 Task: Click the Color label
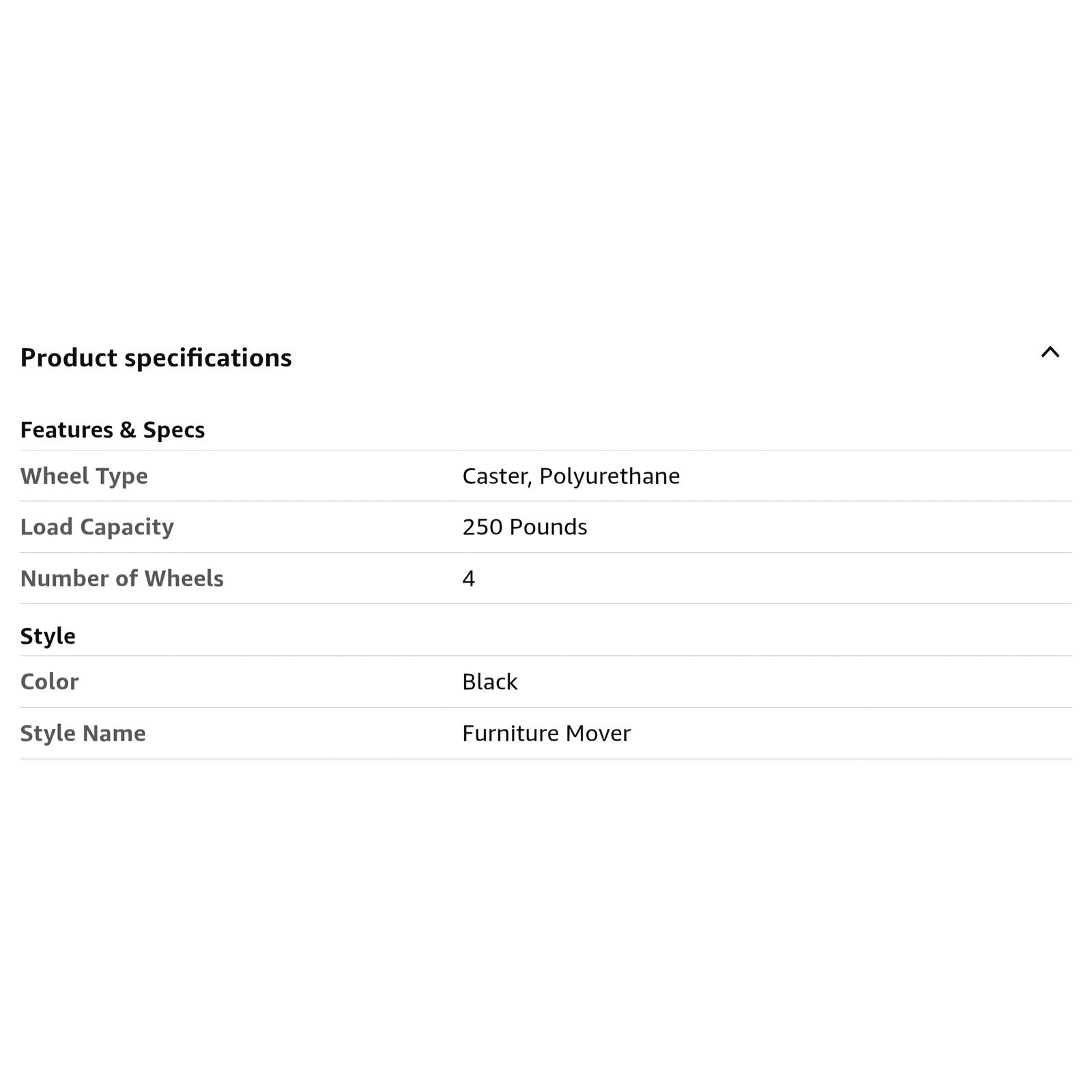point(49,682)
